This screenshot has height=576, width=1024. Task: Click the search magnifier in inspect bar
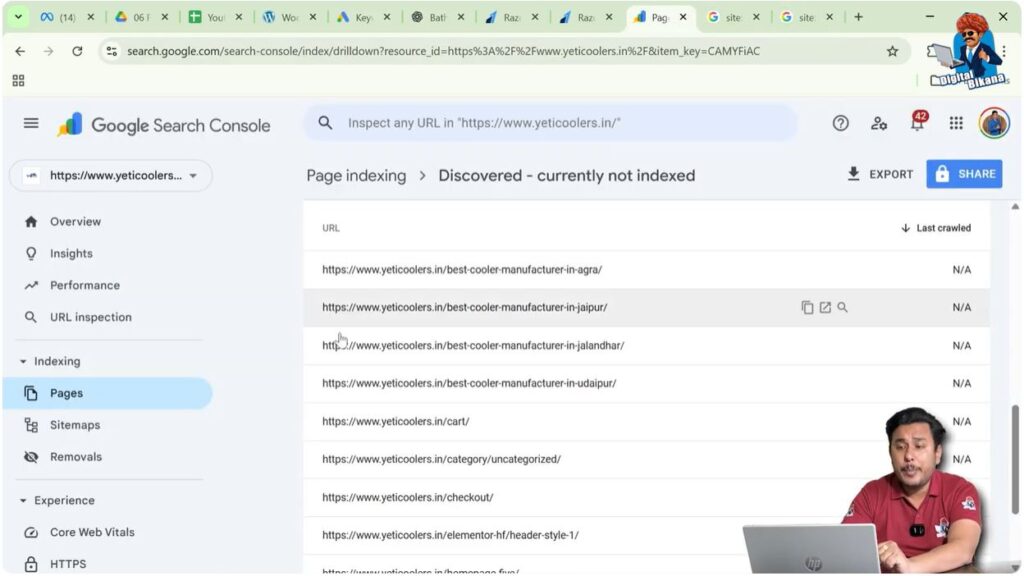325,123
